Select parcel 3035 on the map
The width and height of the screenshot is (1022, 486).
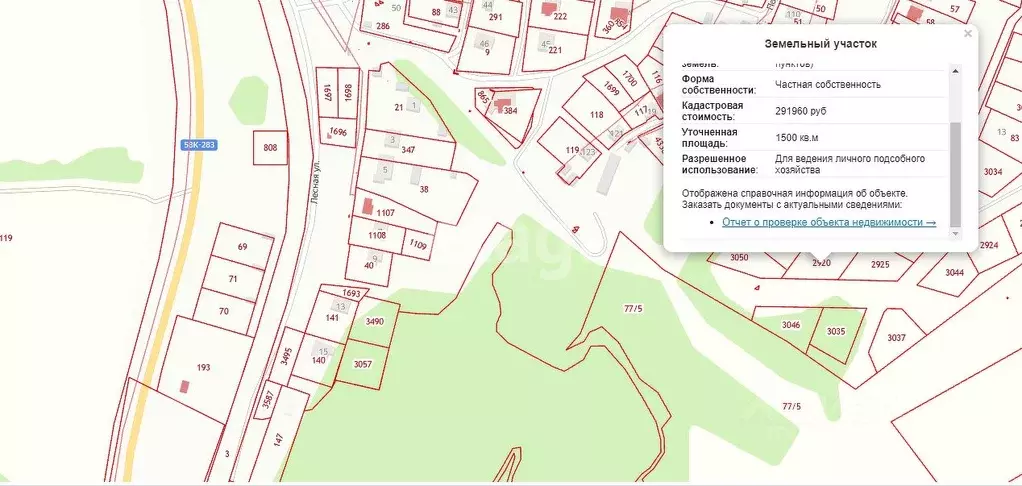836,333
